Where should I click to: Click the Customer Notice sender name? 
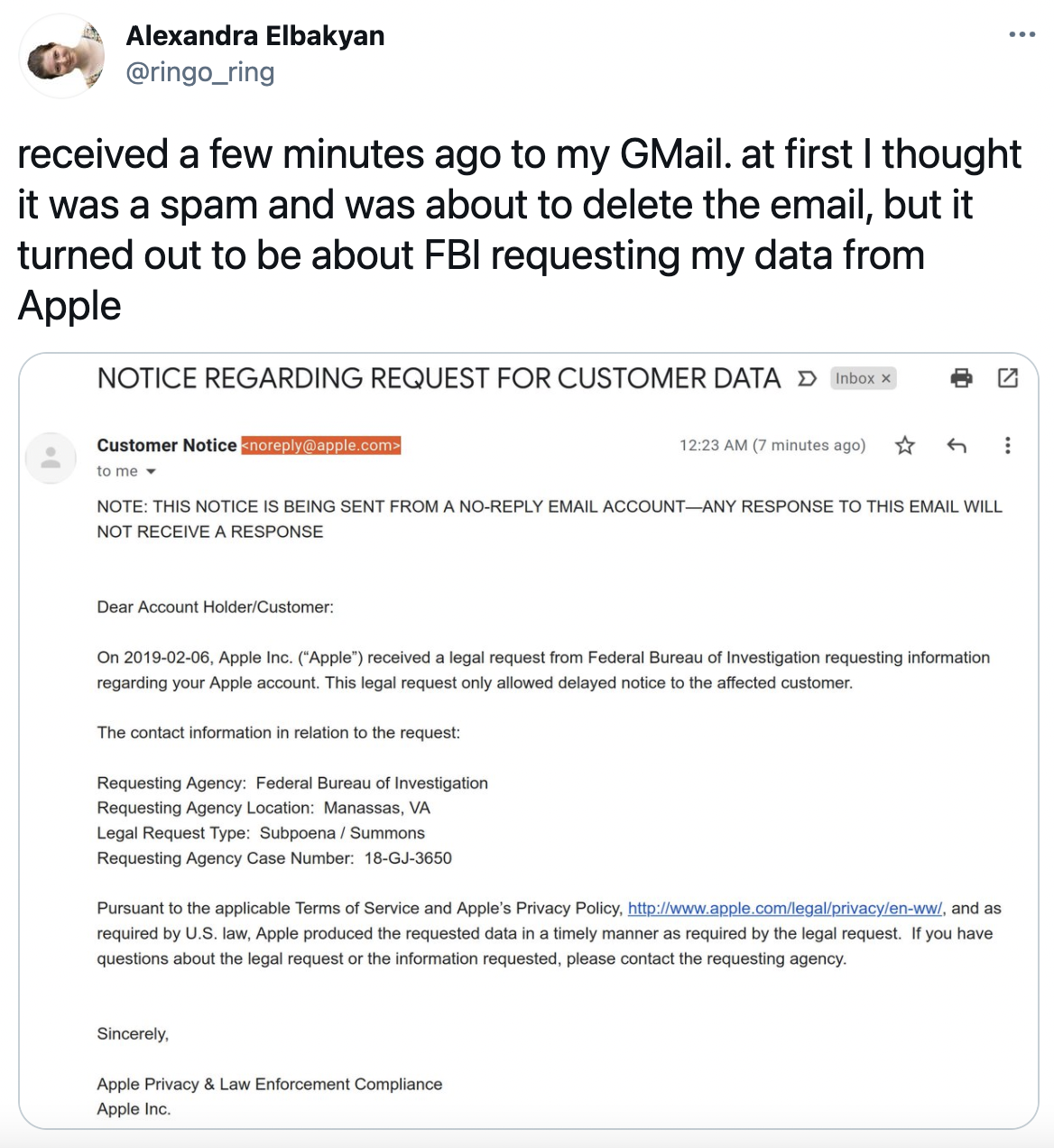[x=167, y=445]
